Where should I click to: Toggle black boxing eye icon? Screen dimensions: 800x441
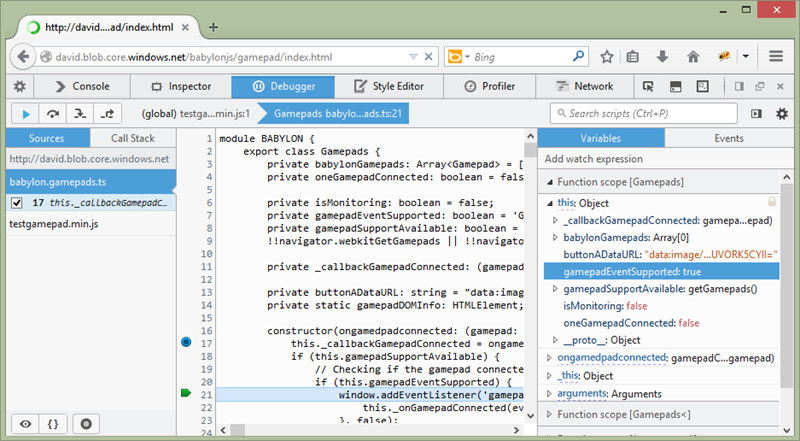(26, 424)
